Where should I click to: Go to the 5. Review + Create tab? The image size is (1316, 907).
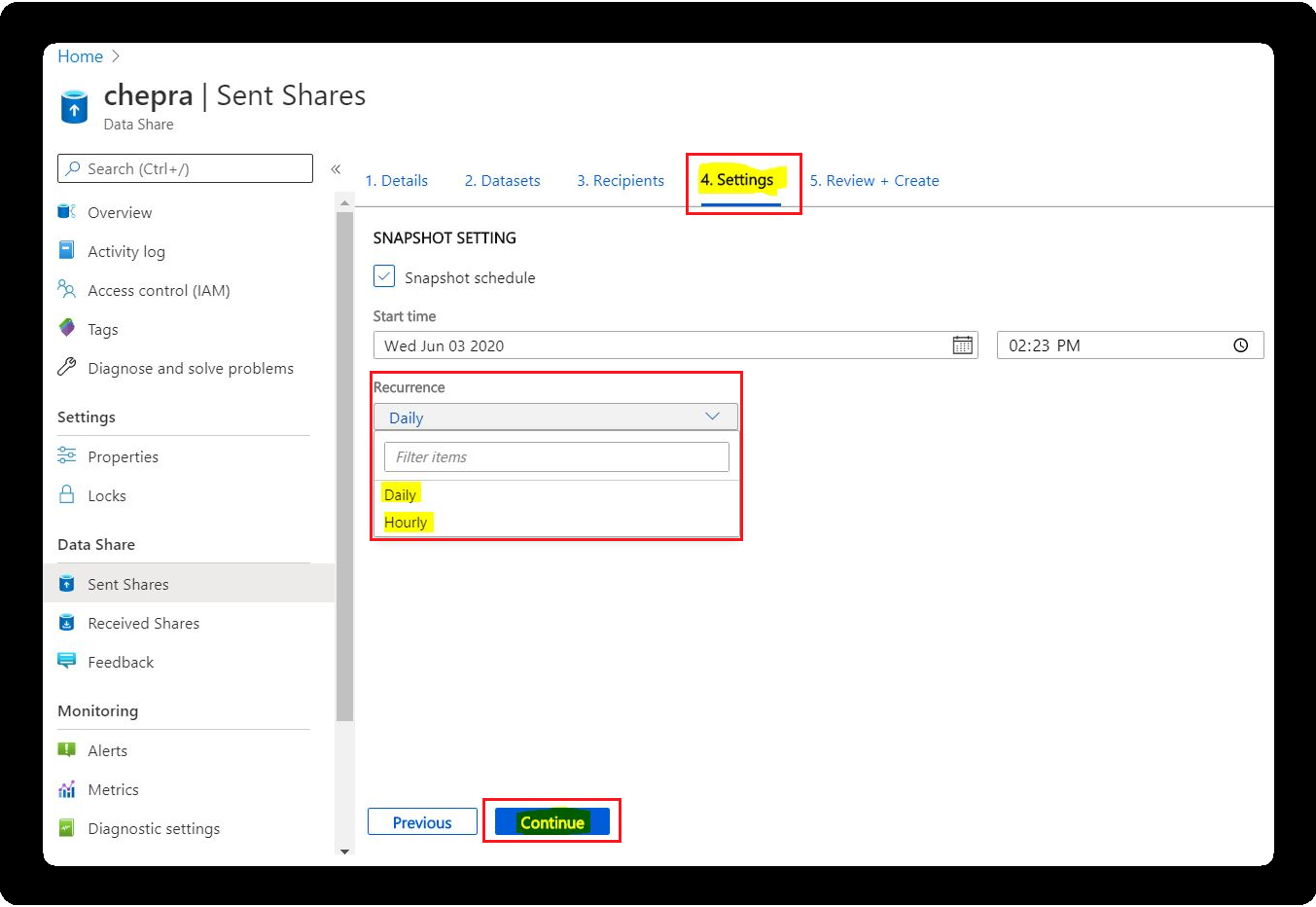(874, 180)
